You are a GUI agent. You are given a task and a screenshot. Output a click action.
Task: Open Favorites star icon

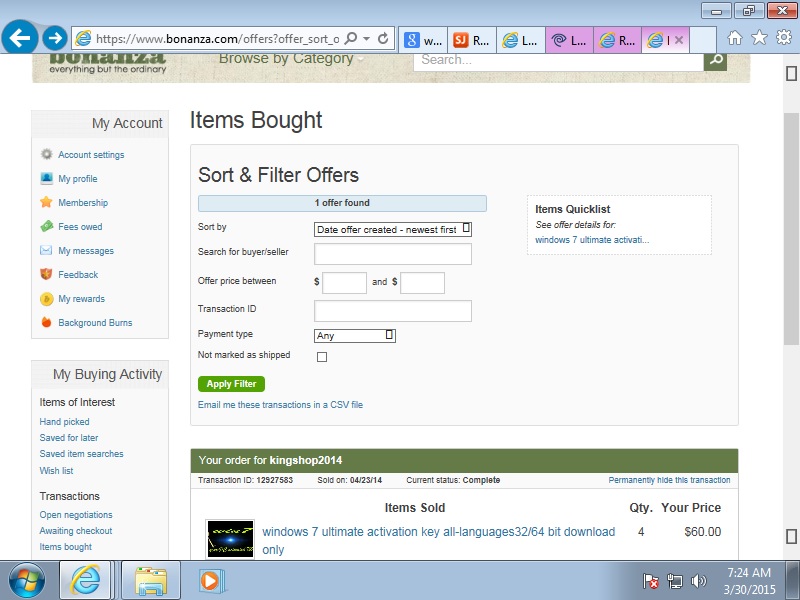pyautogui.click(x=759, y=38)
